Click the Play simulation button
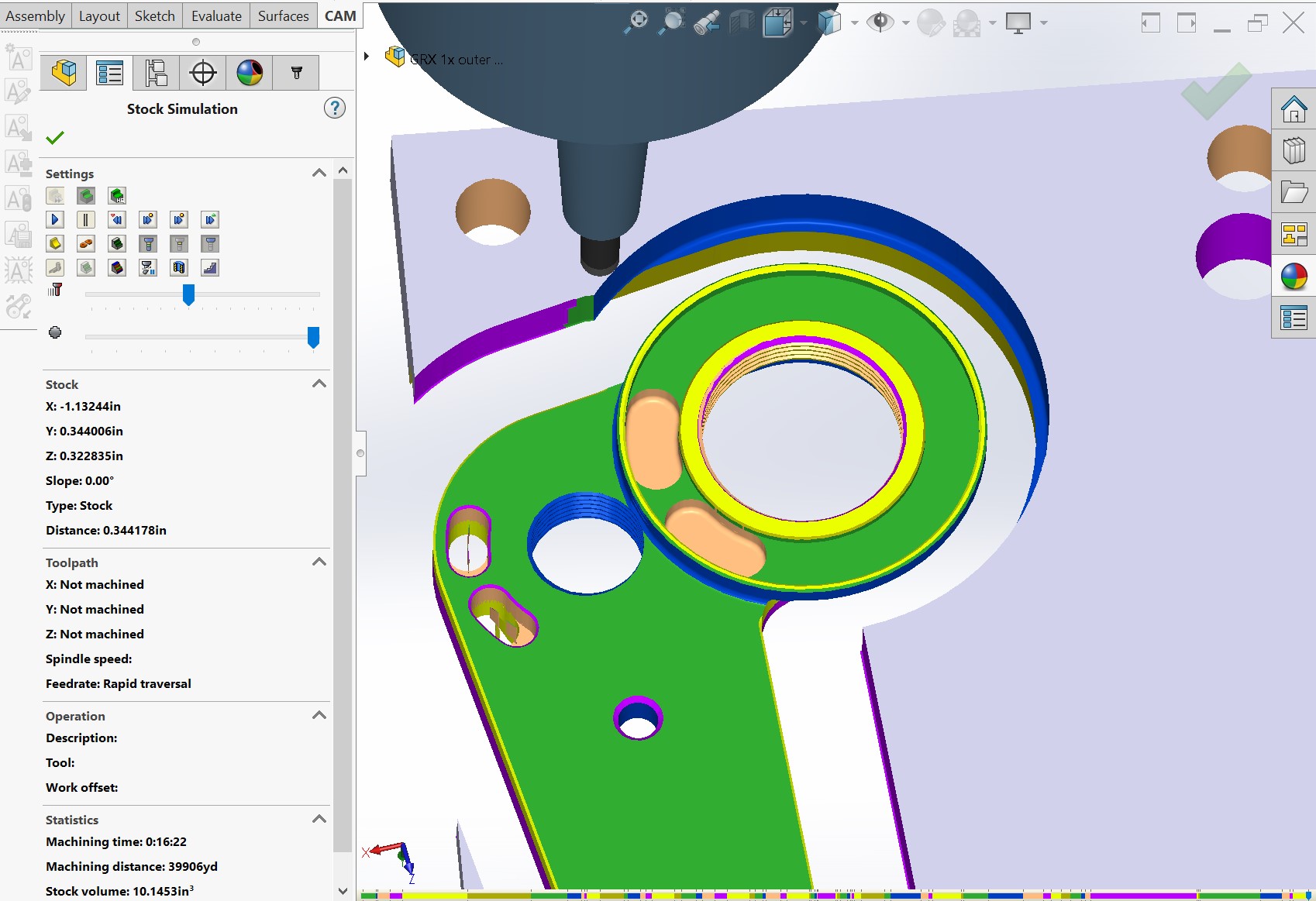 coord(55,220)
